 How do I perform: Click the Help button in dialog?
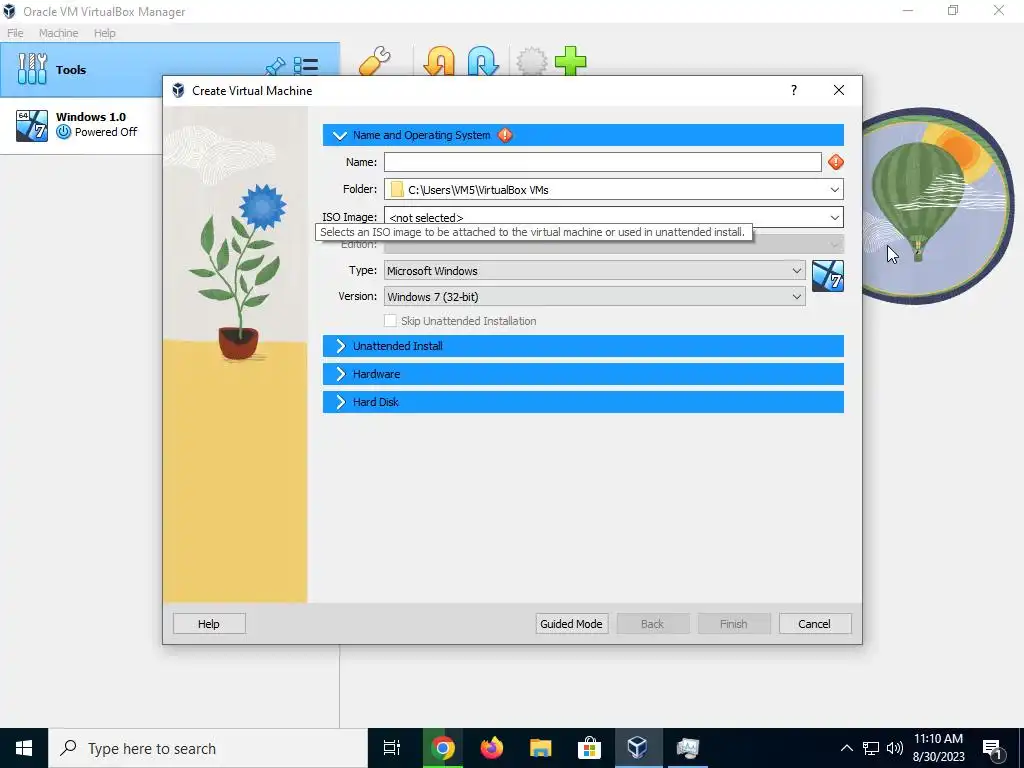point(209,624)
